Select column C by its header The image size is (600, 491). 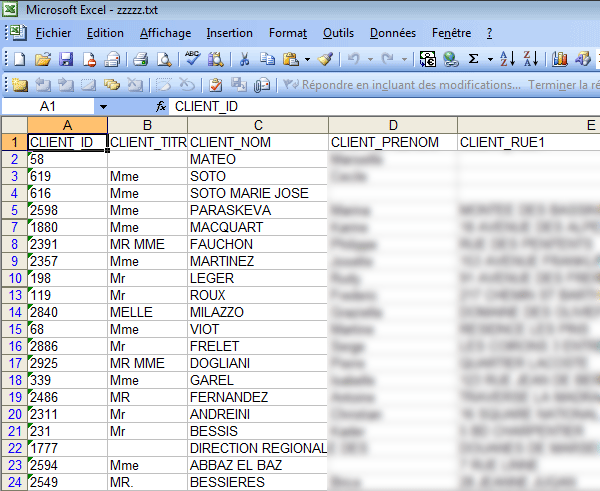(258, 125)
